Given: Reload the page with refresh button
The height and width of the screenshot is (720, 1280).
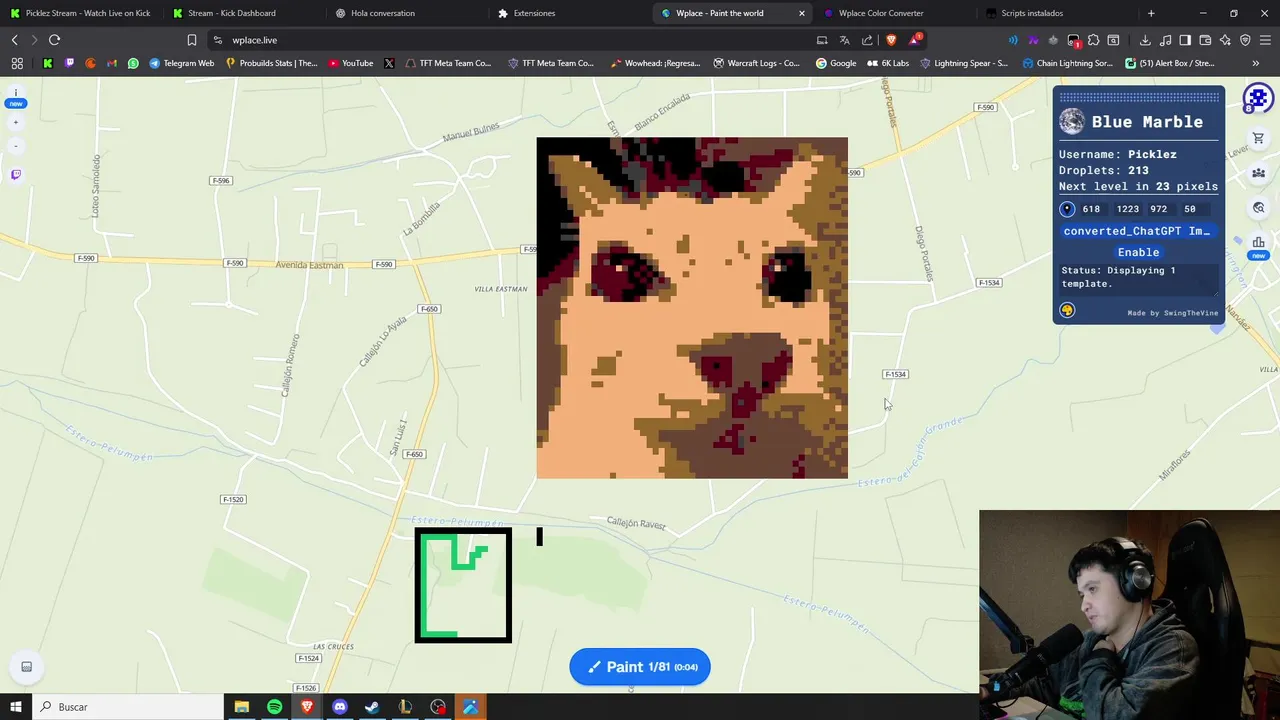Looking at the screenshot, I should pos(54,40).
